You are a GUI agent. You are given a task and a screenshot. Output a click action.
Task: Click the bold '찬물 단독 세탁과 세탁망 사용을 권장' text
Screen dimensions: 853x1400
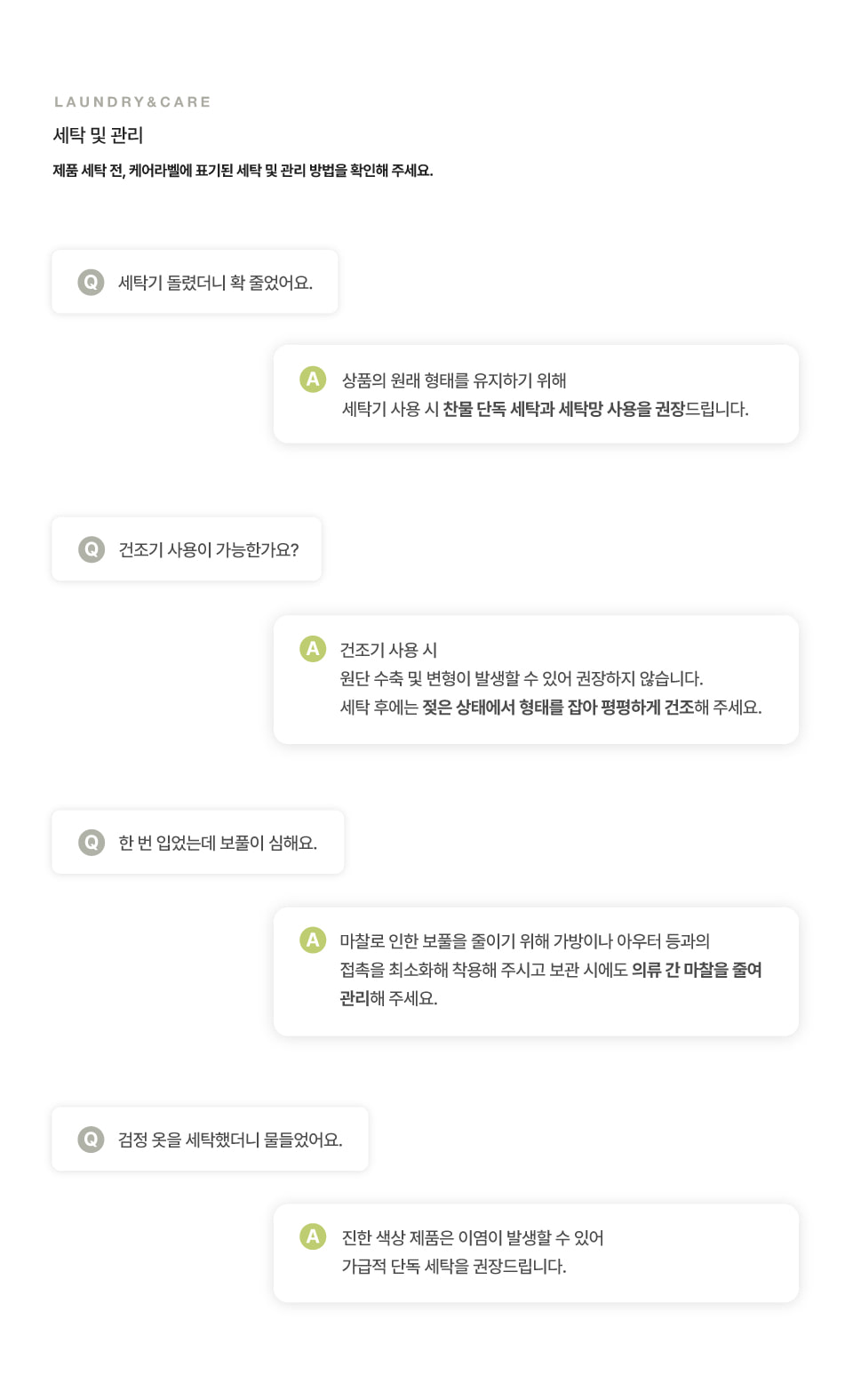pyautogui.click(x=563, y=409)
